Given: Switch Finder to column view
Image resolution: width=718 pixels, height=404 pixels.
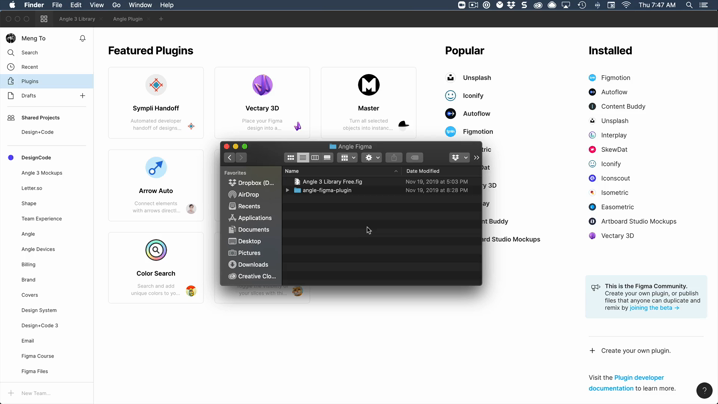Looking at the screenshot, I should point(315,158).
